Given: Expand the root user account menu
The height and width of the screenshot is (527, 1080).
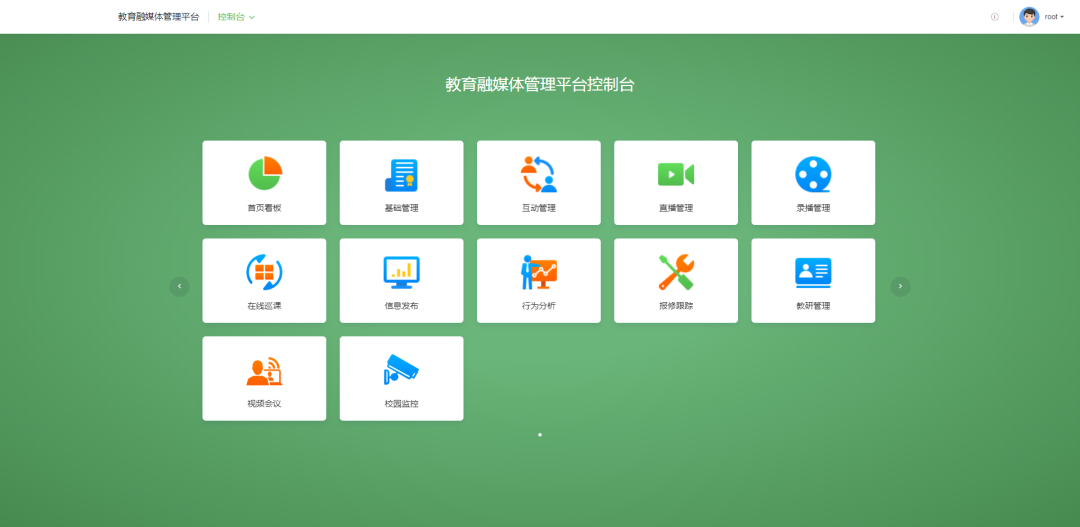Looking at the screenshot, I should 1054,17.
